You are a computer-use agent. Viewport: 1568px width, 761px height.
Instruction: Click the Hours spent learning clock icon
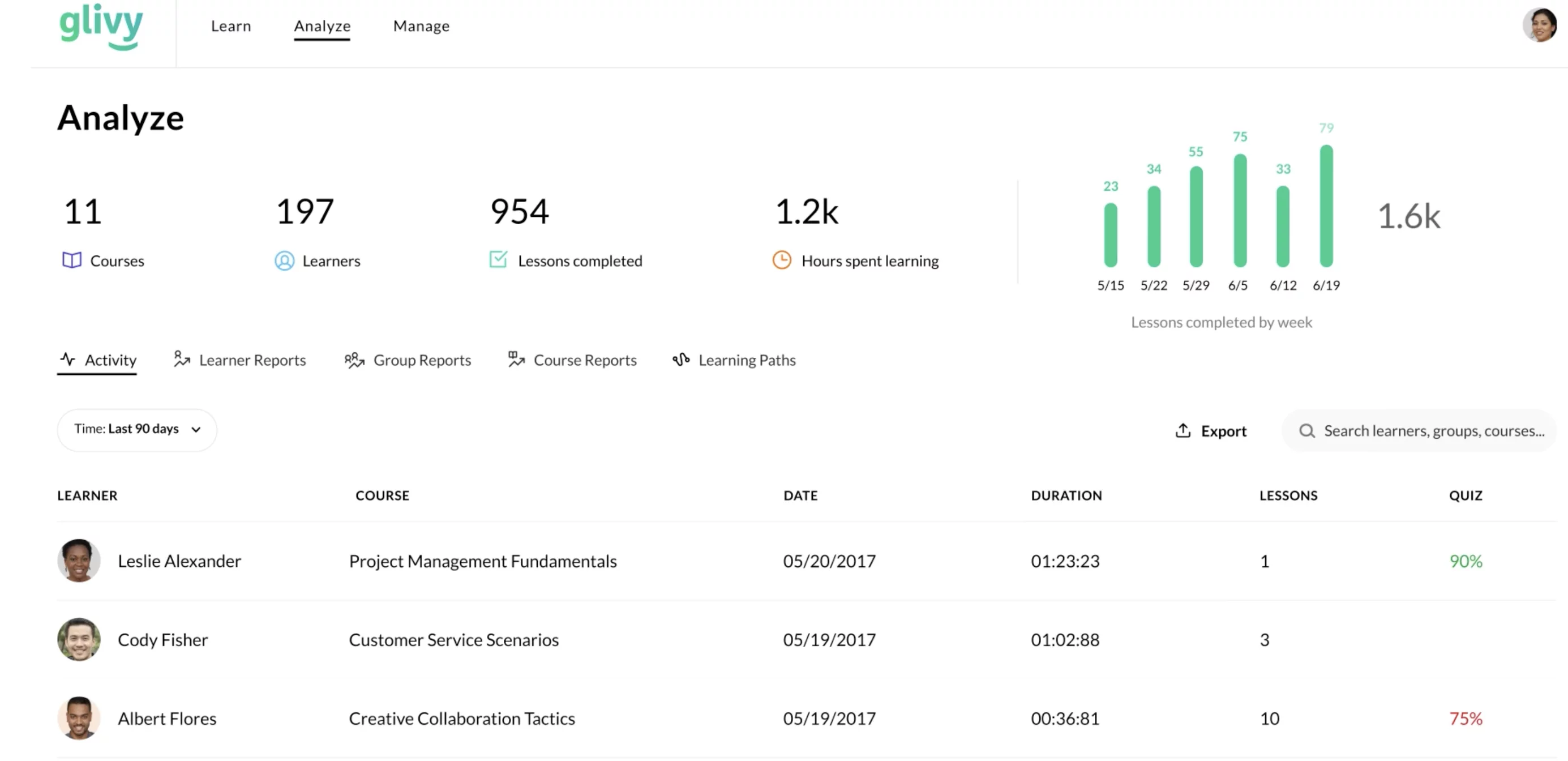[x=782, y=260]
